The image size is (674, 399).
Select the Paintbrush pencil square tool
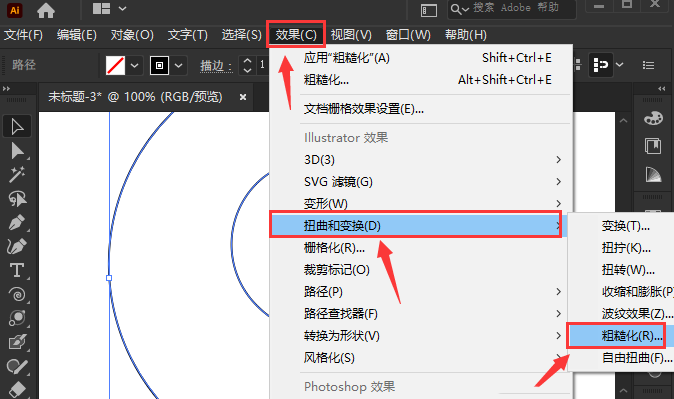point(17,343)
